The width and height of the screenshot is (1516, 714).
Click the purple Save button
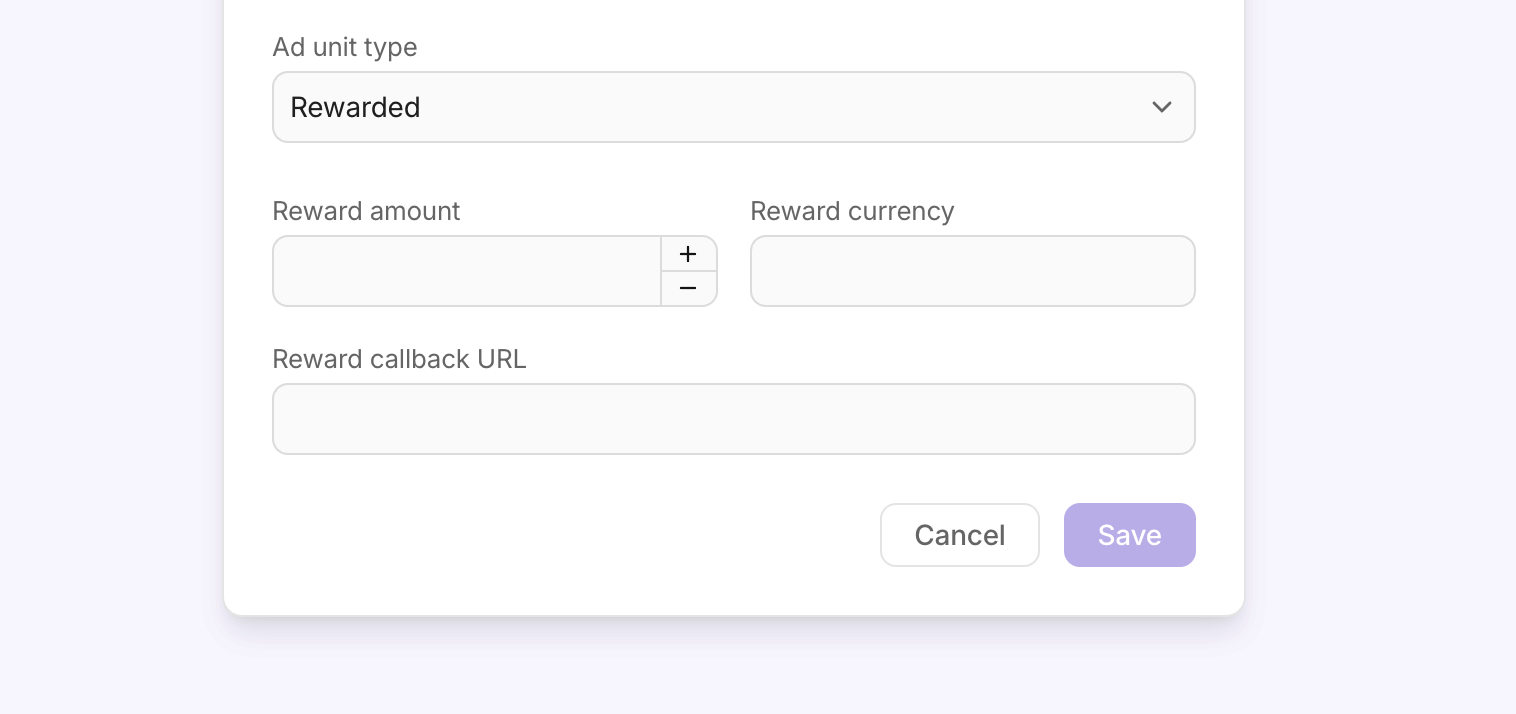point(1130,535)
